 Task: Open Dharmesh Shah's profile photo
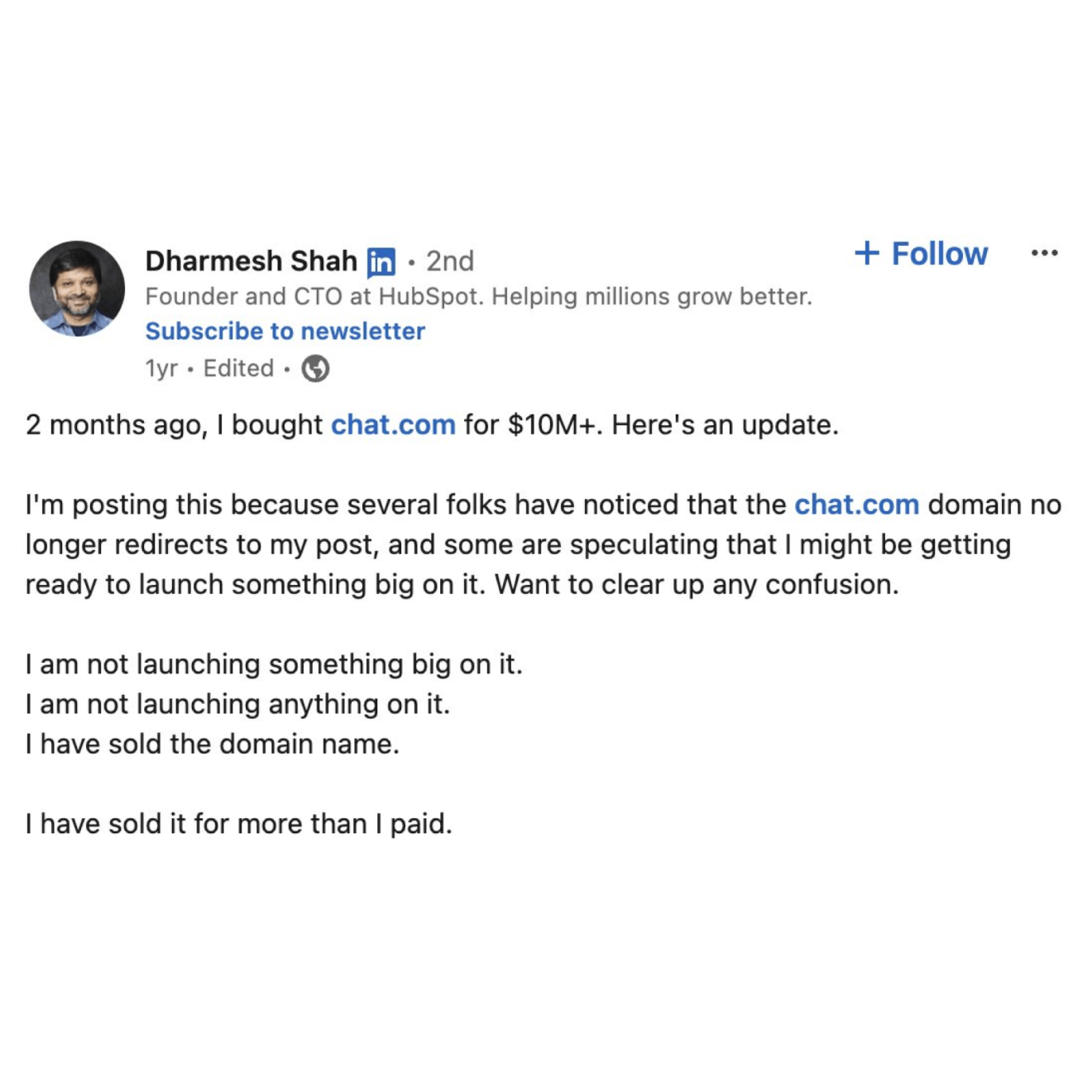(77, 289)
